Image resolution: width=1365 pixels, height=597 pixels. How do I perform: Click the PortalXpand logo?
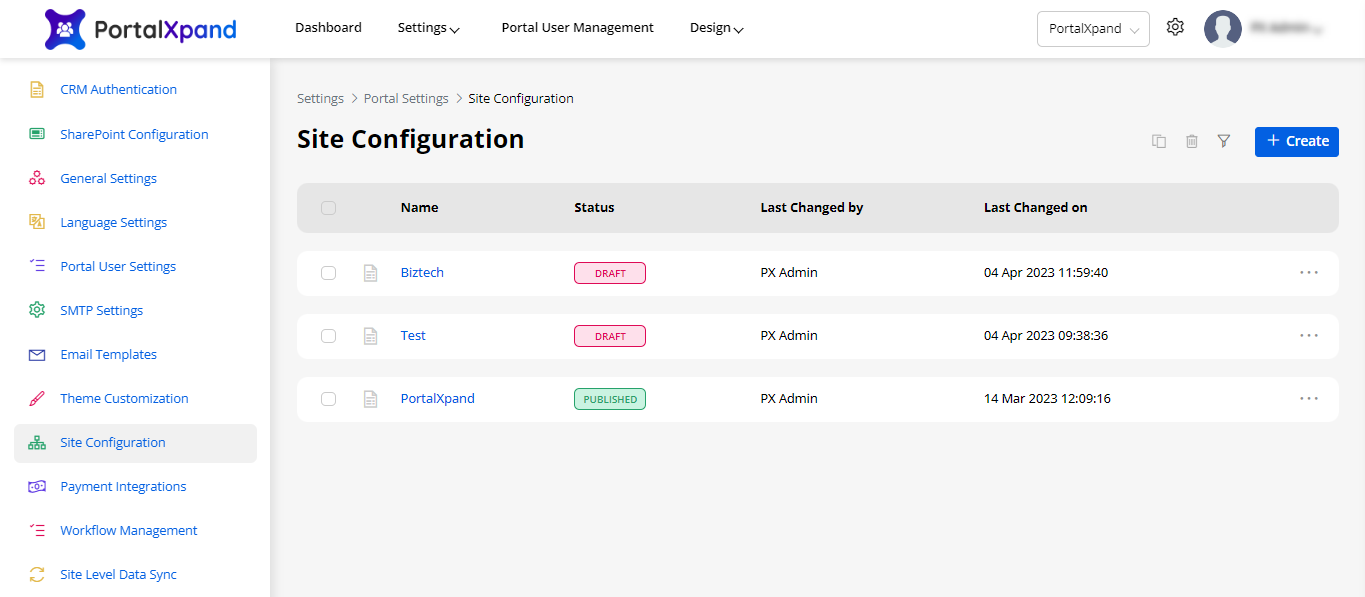tap(141, 29)
